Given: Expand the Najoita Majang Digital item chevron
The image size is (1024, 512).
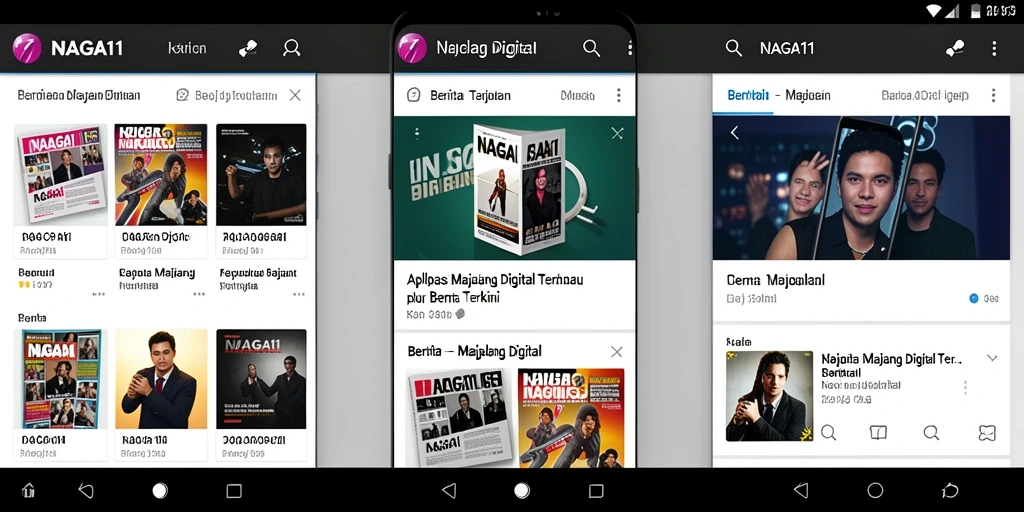Looking at the screenshot, I should 992,358.
